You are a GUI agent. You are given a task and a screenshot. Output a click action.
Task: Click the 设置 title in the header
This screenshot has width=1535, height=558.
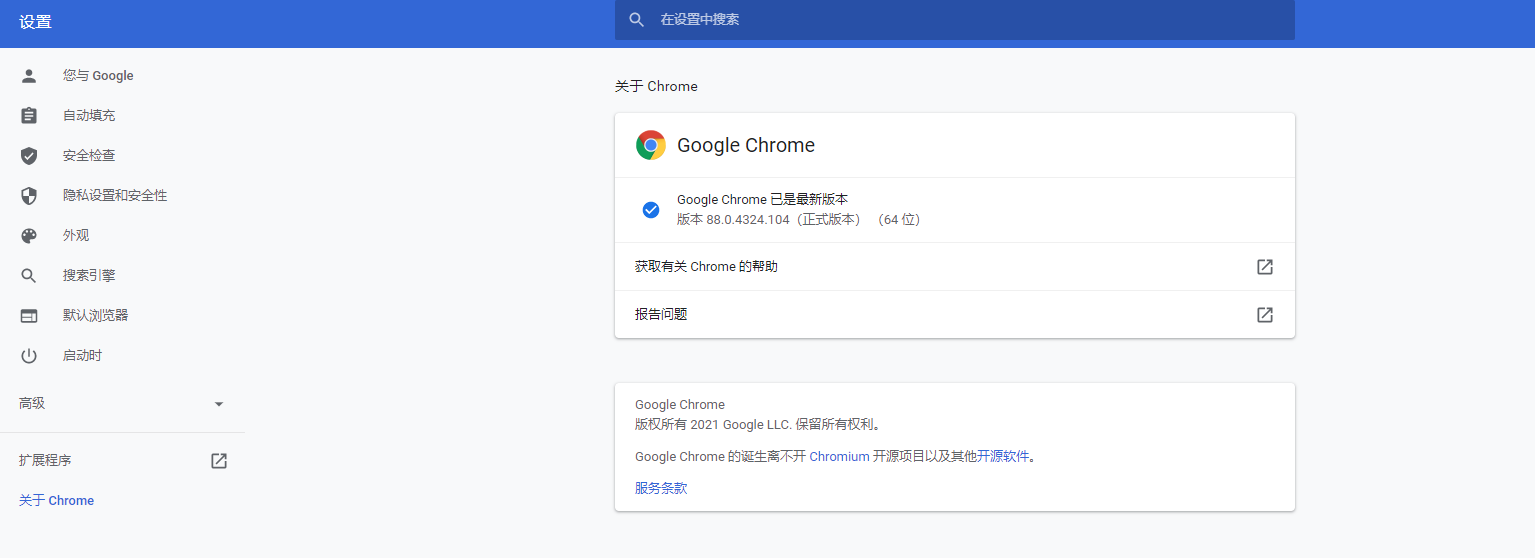pos(35,22)
